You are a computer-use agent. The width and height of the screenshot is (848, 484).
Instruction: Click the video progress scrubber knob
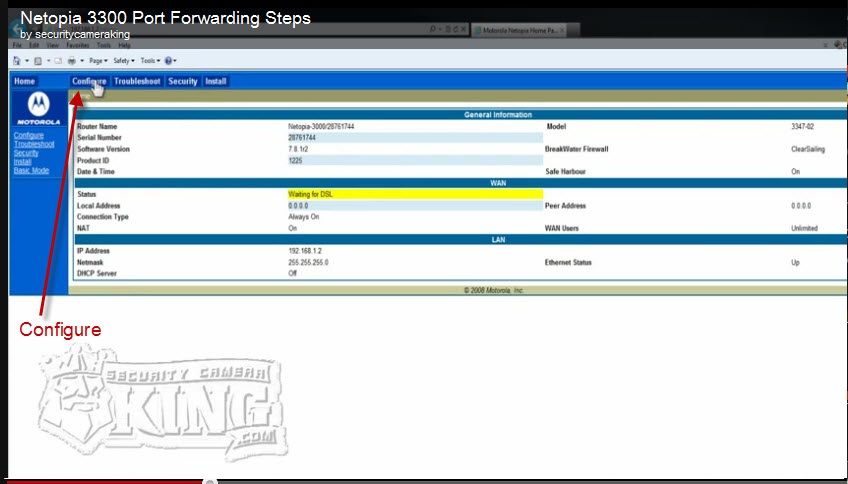click(209, 481)
